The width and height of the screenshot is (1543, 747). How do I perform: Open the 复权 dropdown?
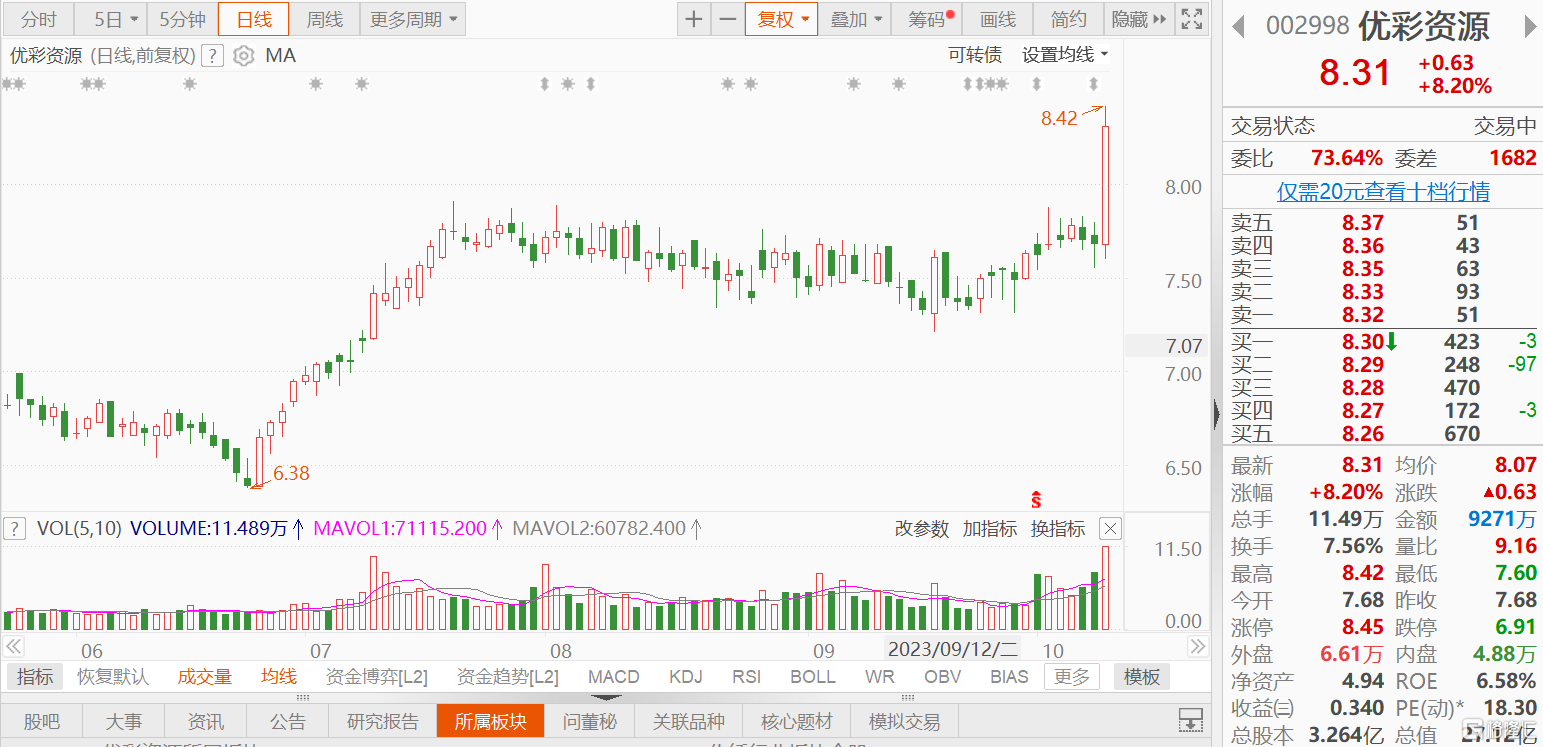(x=781, y=19)
